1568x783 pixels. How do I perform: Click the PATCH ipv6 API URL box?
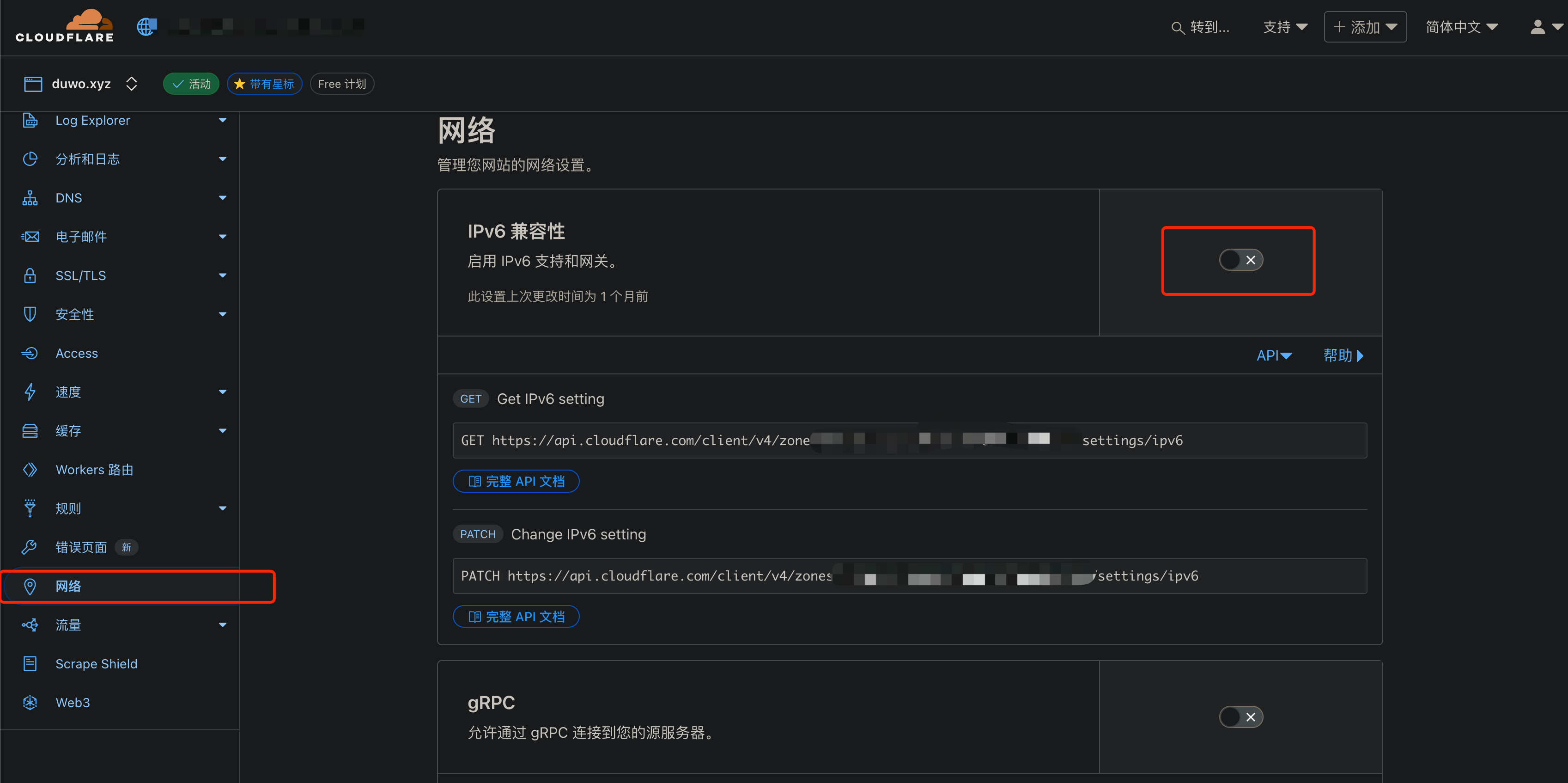pyautogui.click(x=909, y=576)
